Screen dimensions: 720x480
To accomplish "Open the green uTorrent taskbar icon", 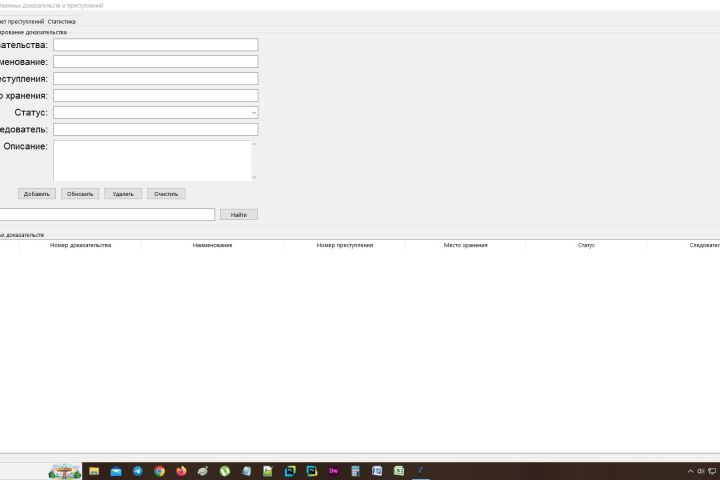I will [x=225, y=471].
